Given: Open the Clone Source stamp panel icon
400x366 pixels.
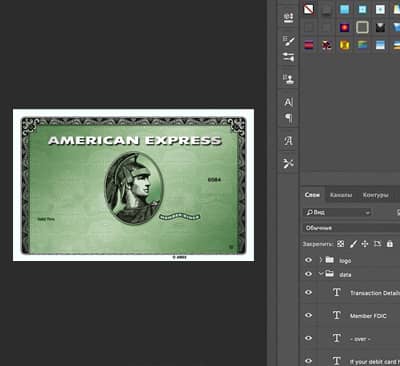Looking at the screenshot, I should click(288, 79).
